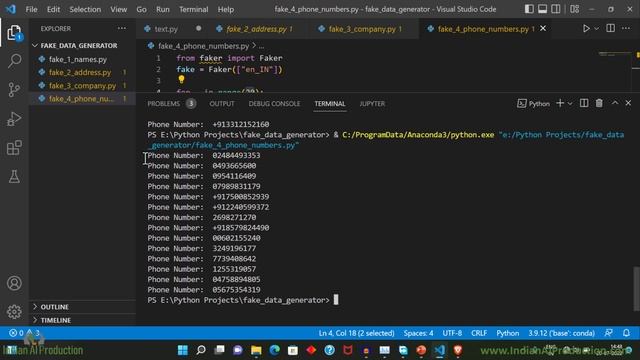Select interpreter 3.9.12 ('base': conda)

click(561, 333)
